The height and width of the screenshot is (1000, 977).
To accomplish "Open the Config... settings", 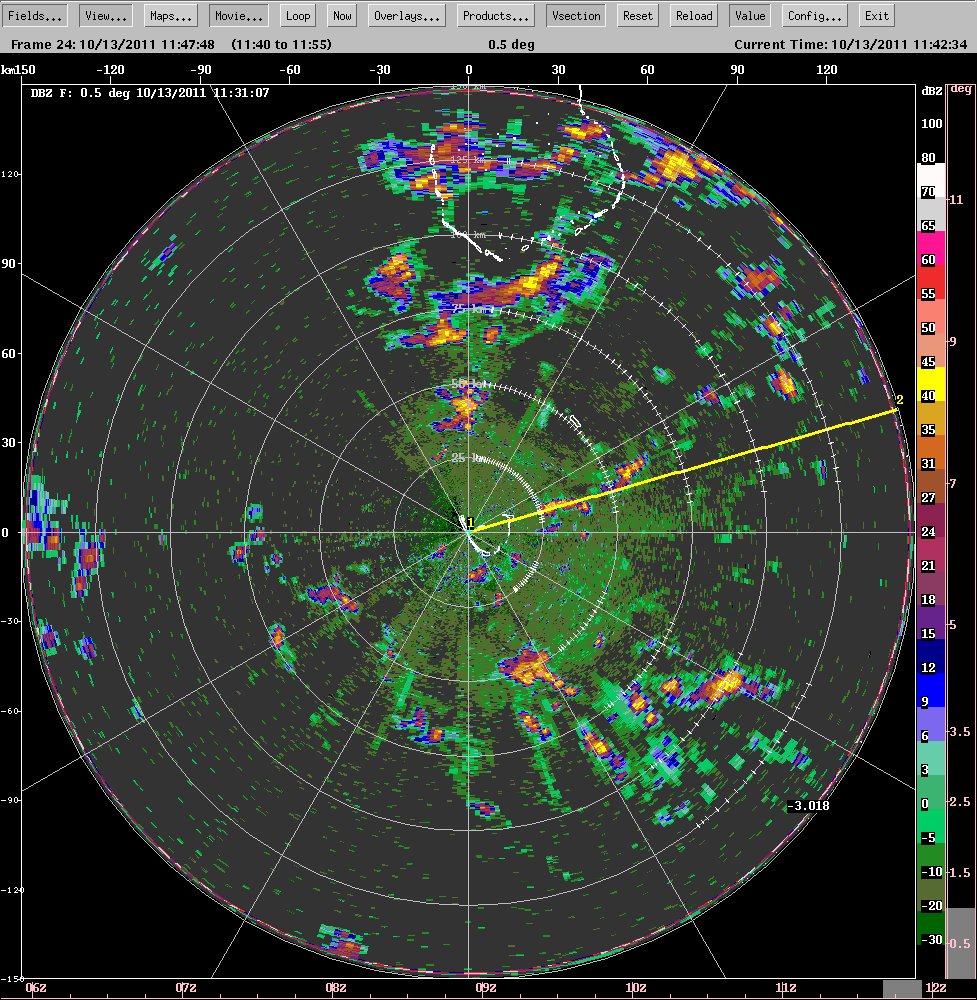I will 814,16.
